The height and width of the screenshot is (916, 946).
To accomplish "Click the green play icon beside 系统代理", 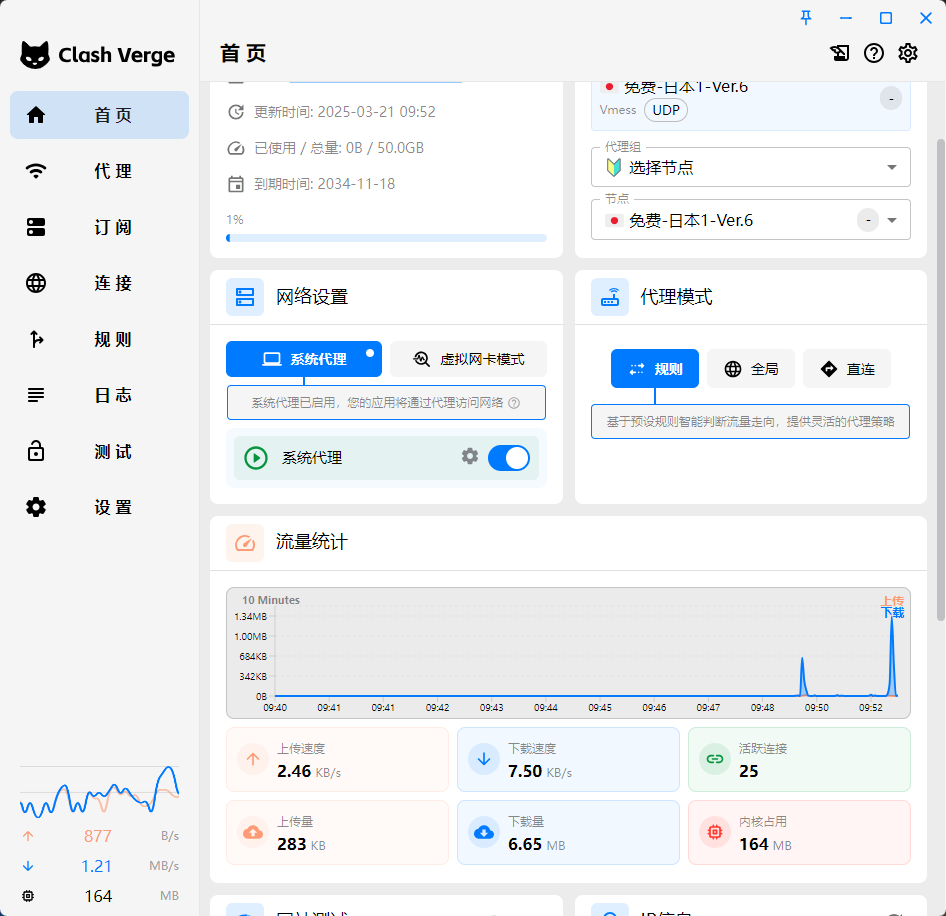I will (256, 458).
